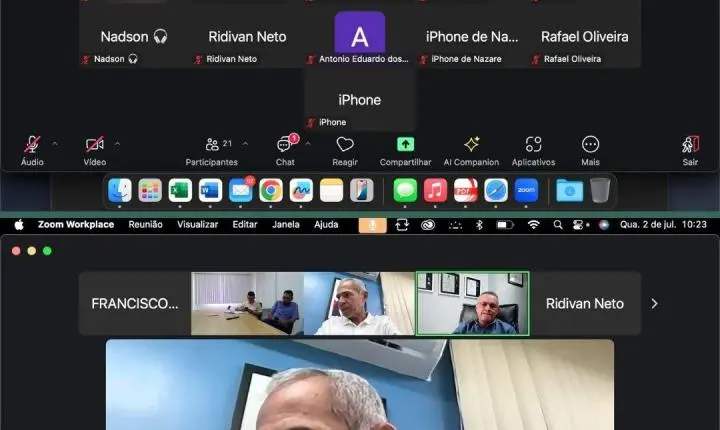Image resolution: width=720 pixels, height=430 pixels.
Task: Open Google Chrome from the dock
Action: tap(270, 190)
